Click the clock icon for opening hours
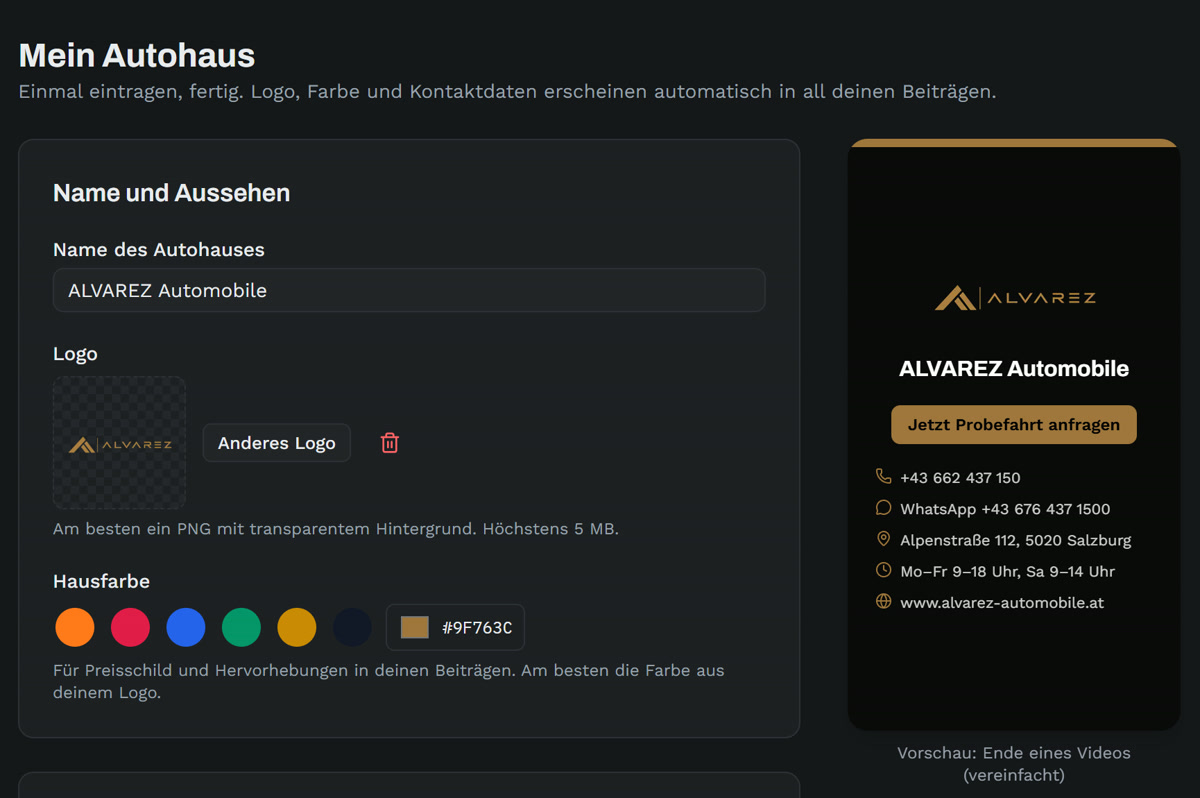The width and height of the screenshot is (1200, 798). [883, 570]
